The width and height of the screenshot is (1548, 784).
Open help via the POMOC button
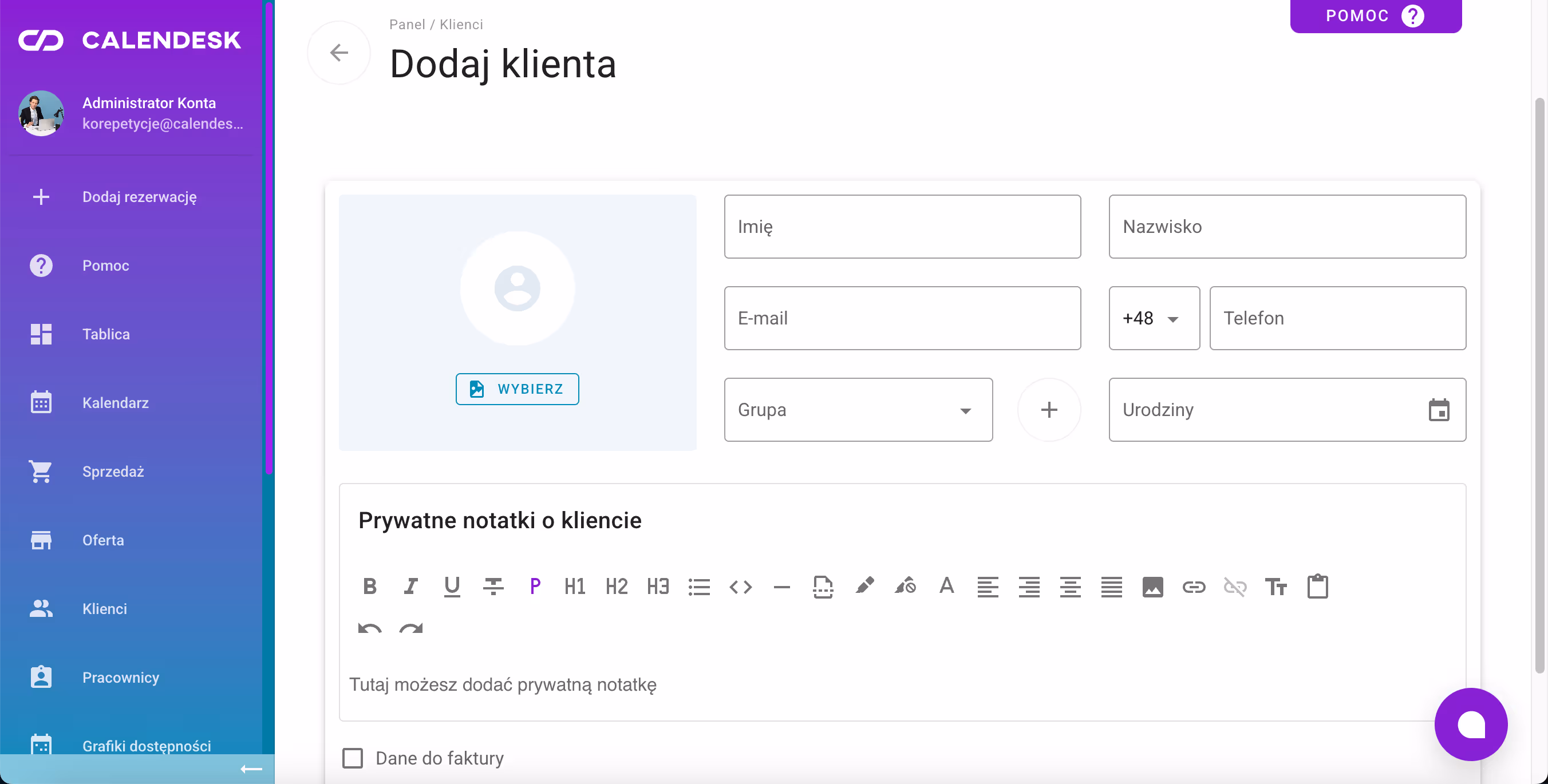(x=1375, y=15)
